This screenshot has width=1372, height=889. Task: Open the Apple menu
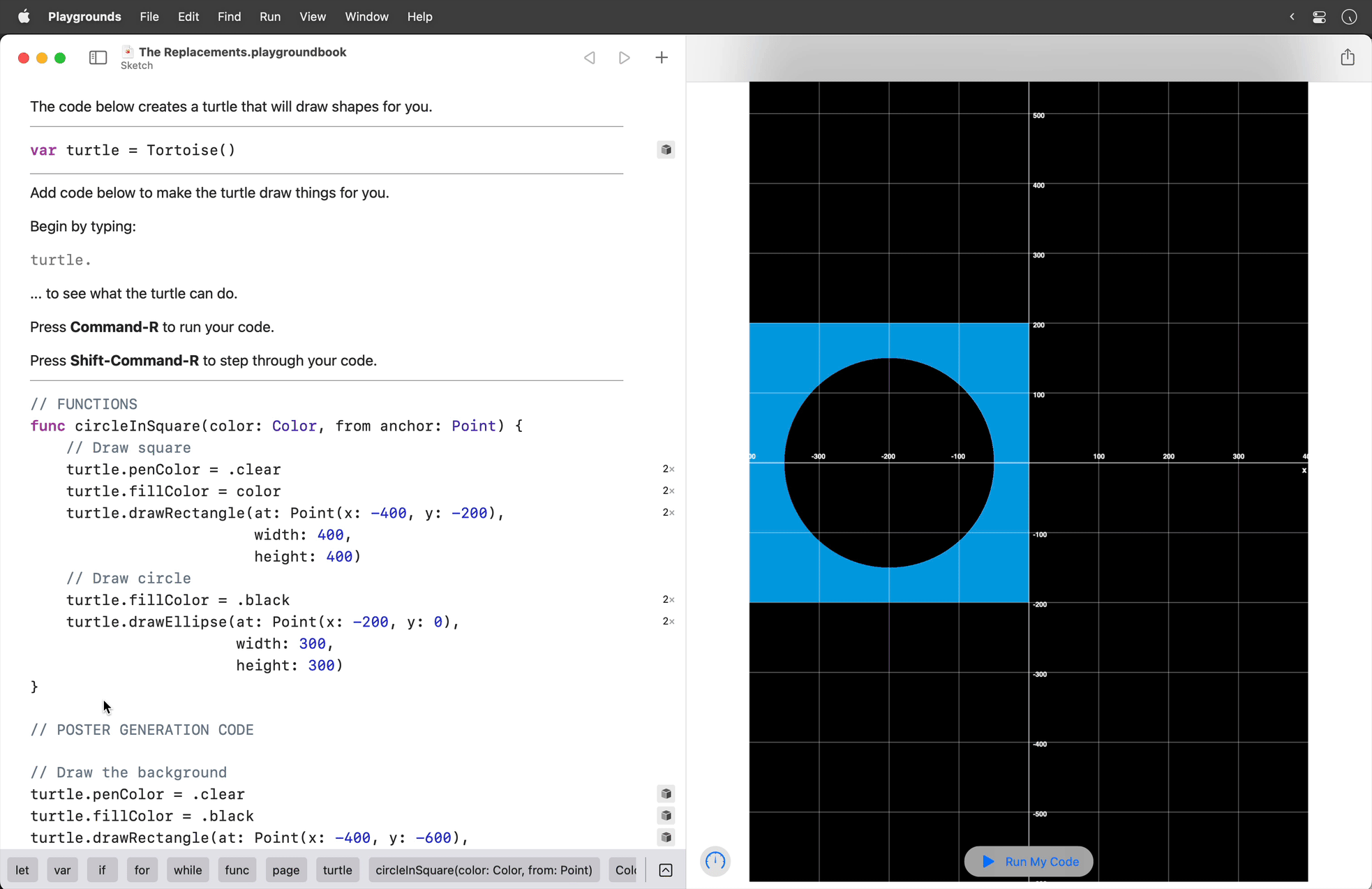24,16
